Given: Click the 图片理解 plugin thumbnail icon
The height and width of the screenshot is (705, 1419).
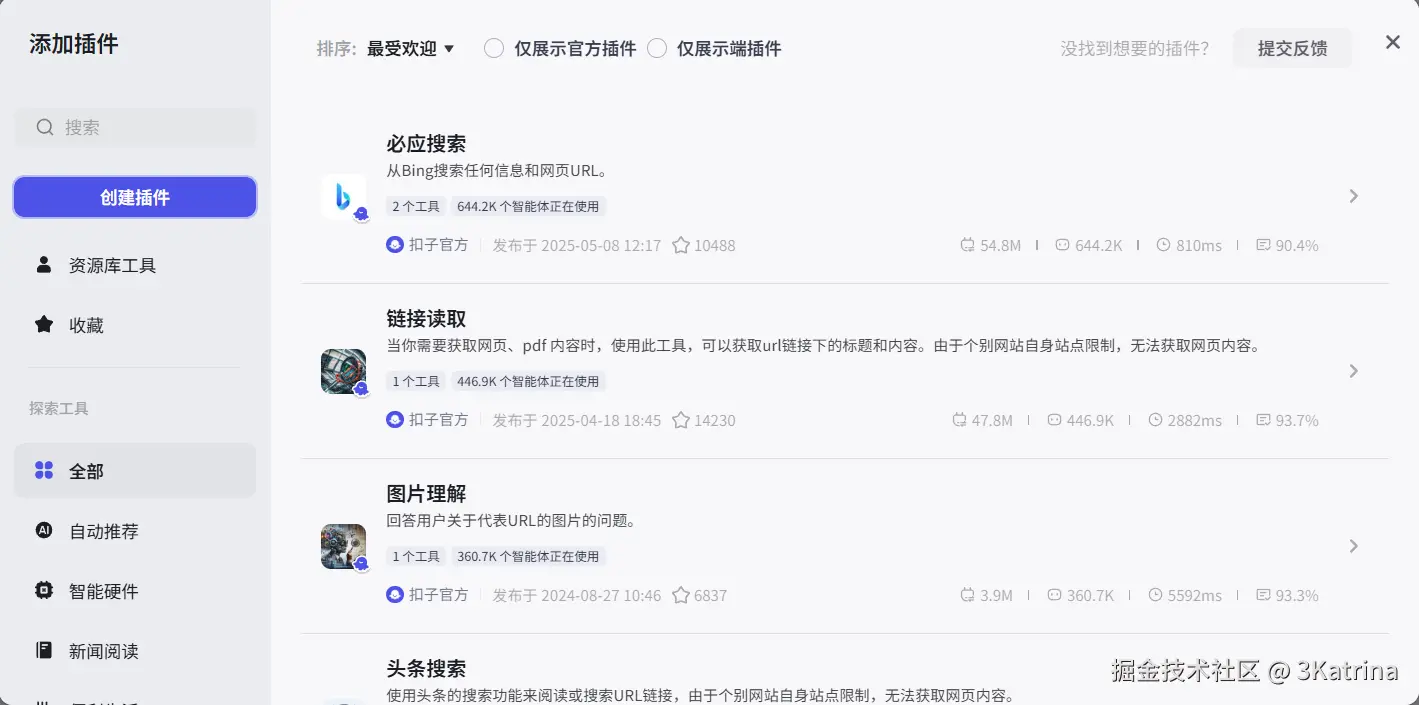Looking at the screenshot, I should coord(343,546).
